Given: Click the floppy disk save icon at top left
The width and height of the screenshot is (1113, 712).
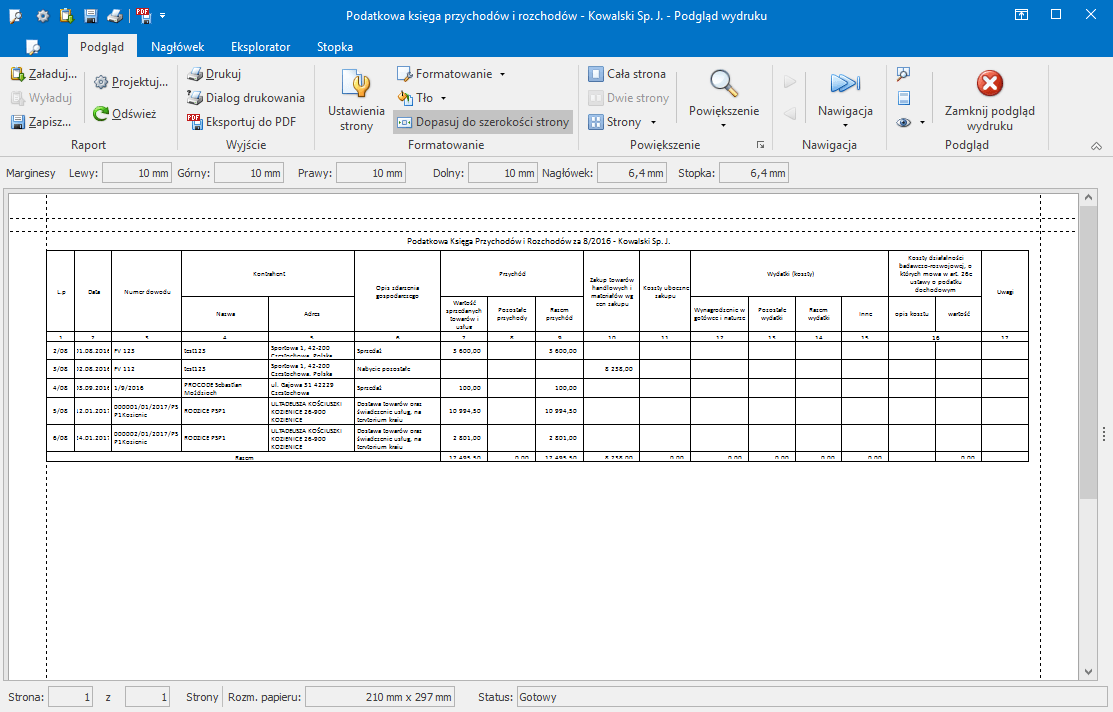Looking at the screenshot, I should pos(89,15).
